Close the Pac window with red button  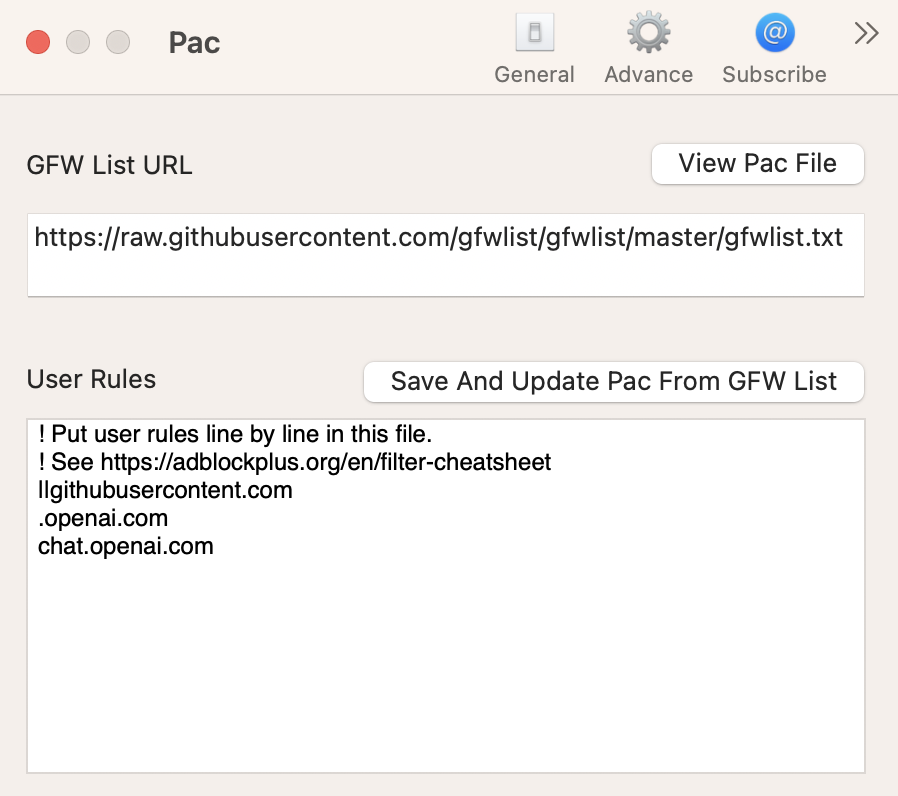click(x=38, y=42)
